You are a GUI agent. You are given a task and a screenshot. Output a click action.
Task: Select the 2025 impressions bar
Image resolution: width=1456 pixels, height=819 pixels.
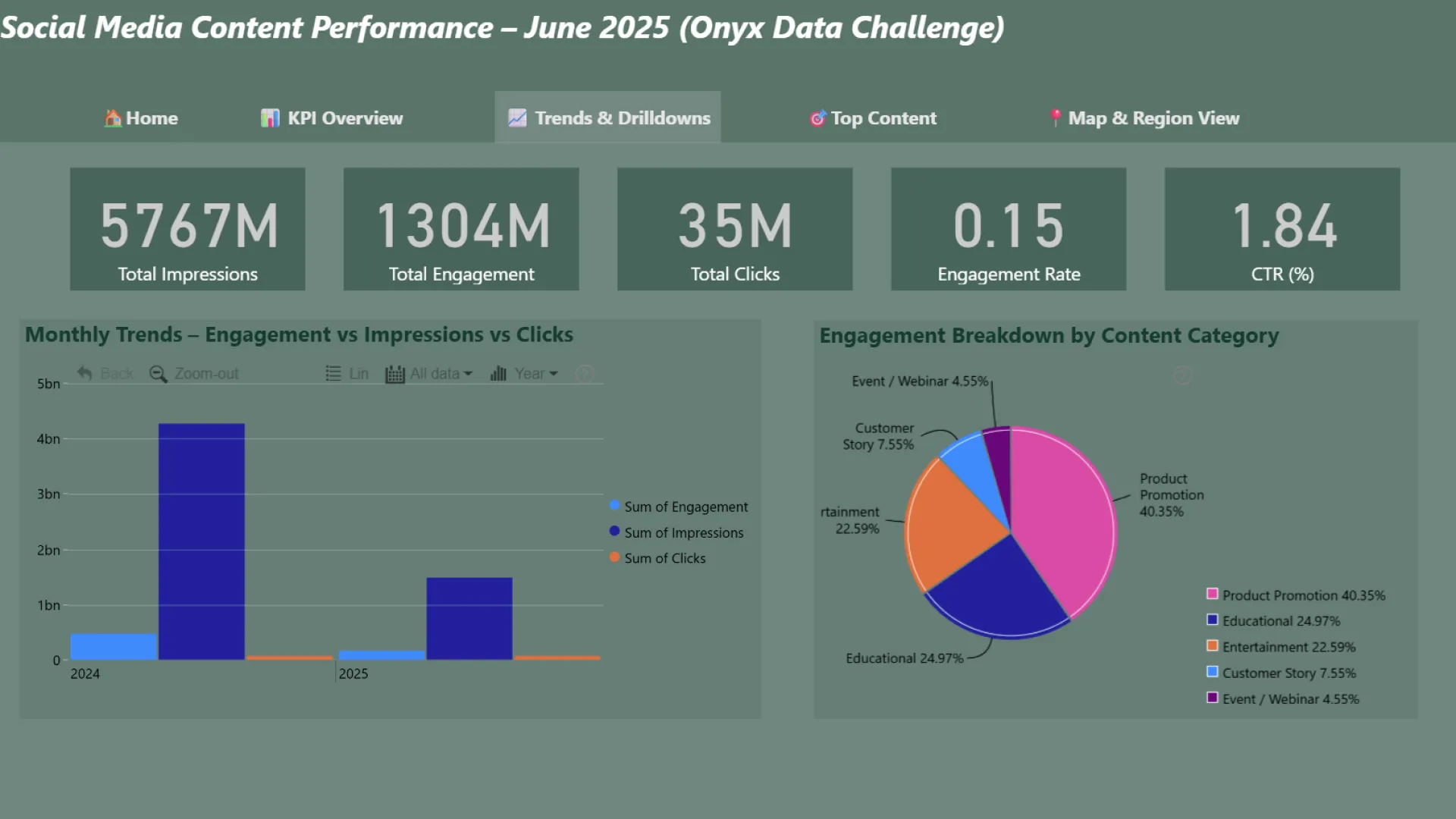pos(469,619)
